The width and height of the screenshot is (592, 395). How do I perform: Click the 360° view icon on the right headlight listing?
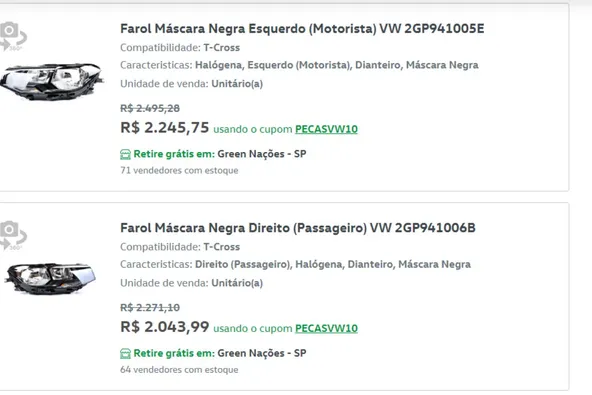13,236
